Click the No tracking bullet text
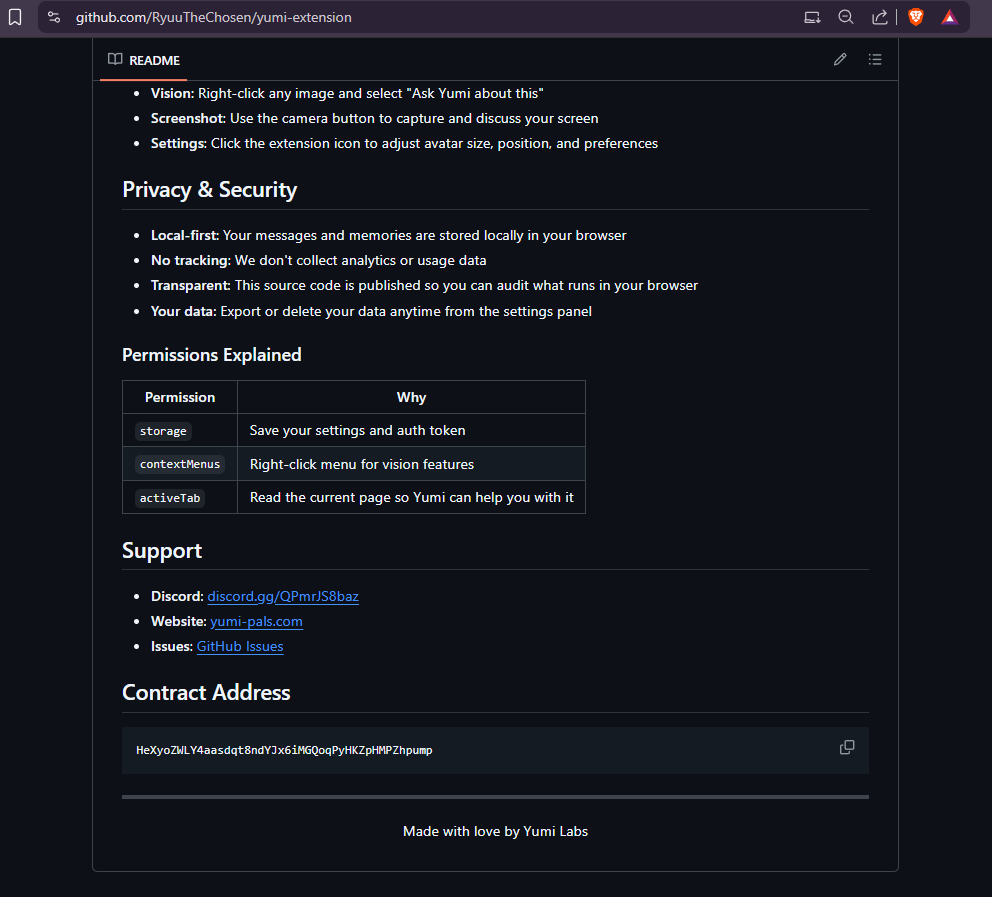This screenshot has width=992, height=897. pos(318,261)
